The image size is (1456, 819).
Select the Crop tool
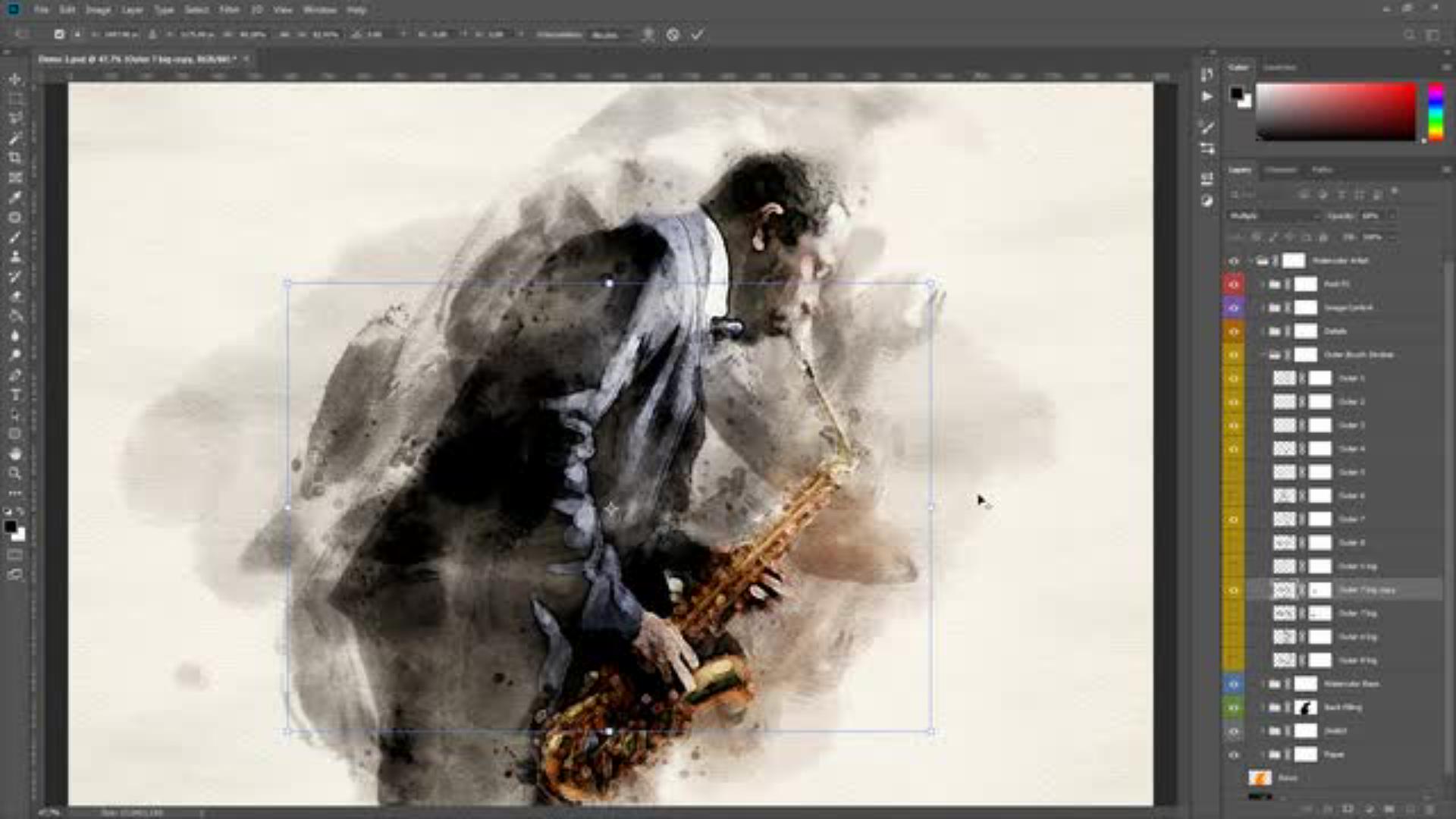point(14,158)
